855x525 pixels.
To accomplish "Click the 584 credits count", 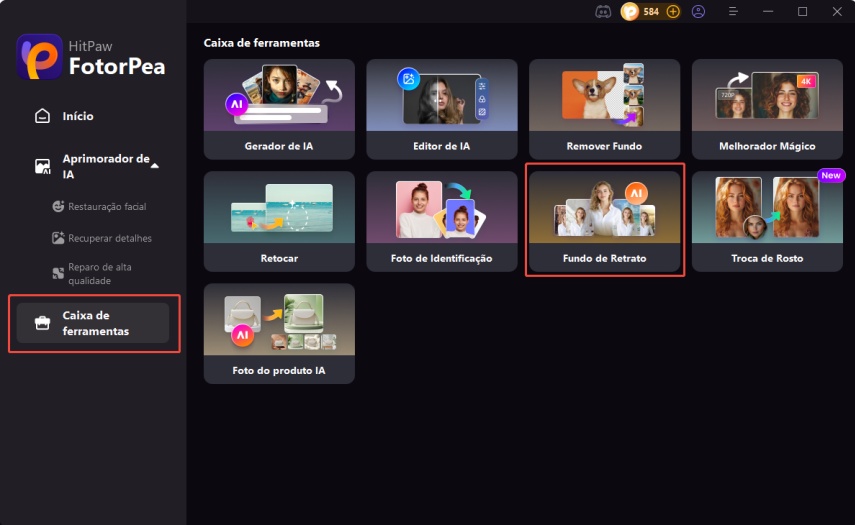I will point(651,11).
